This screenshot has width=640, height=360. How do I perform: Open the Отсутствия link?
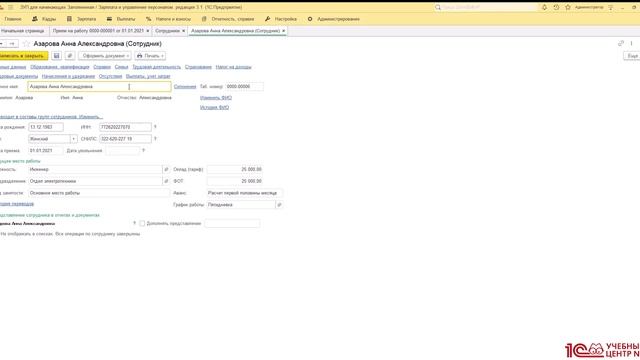[110, 76]
